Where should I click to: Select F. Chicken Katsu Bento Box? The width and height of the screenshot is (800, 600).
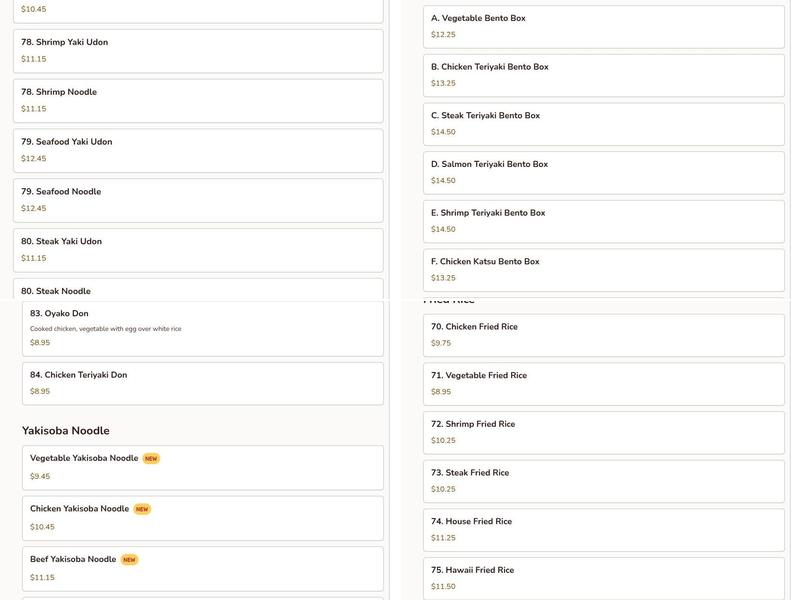click(x=603, y=270)
